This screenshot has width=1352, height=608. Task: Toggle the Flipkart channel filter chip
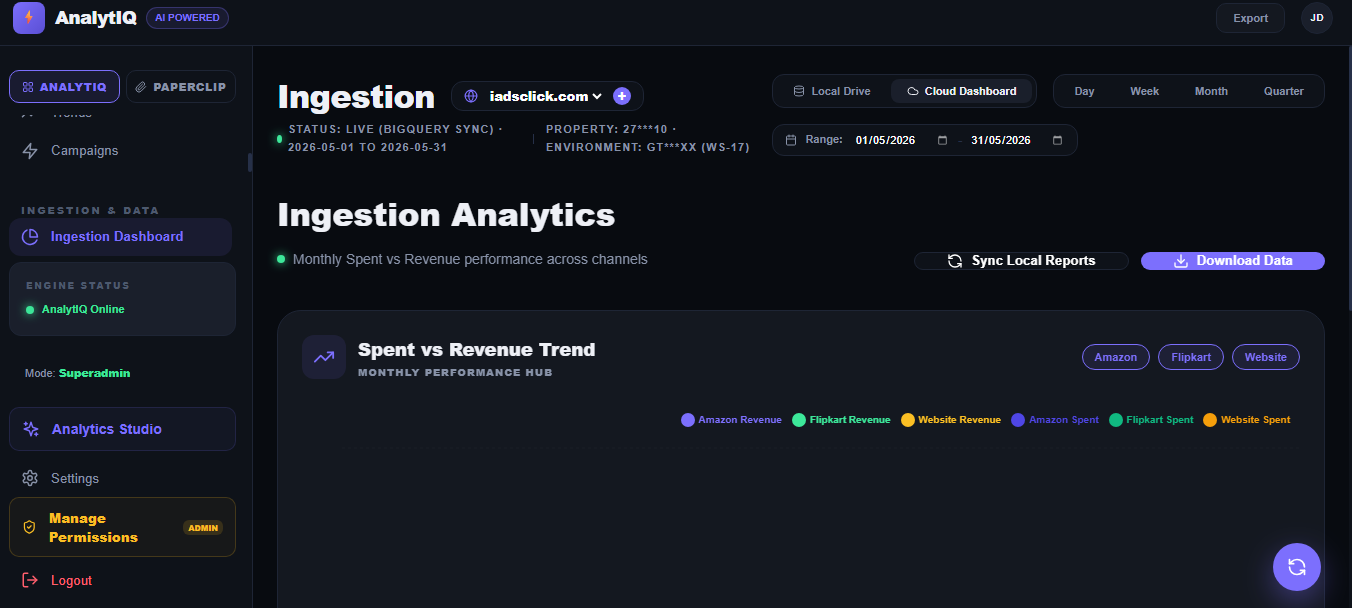pyautogui.click(x=1190, y=357)
